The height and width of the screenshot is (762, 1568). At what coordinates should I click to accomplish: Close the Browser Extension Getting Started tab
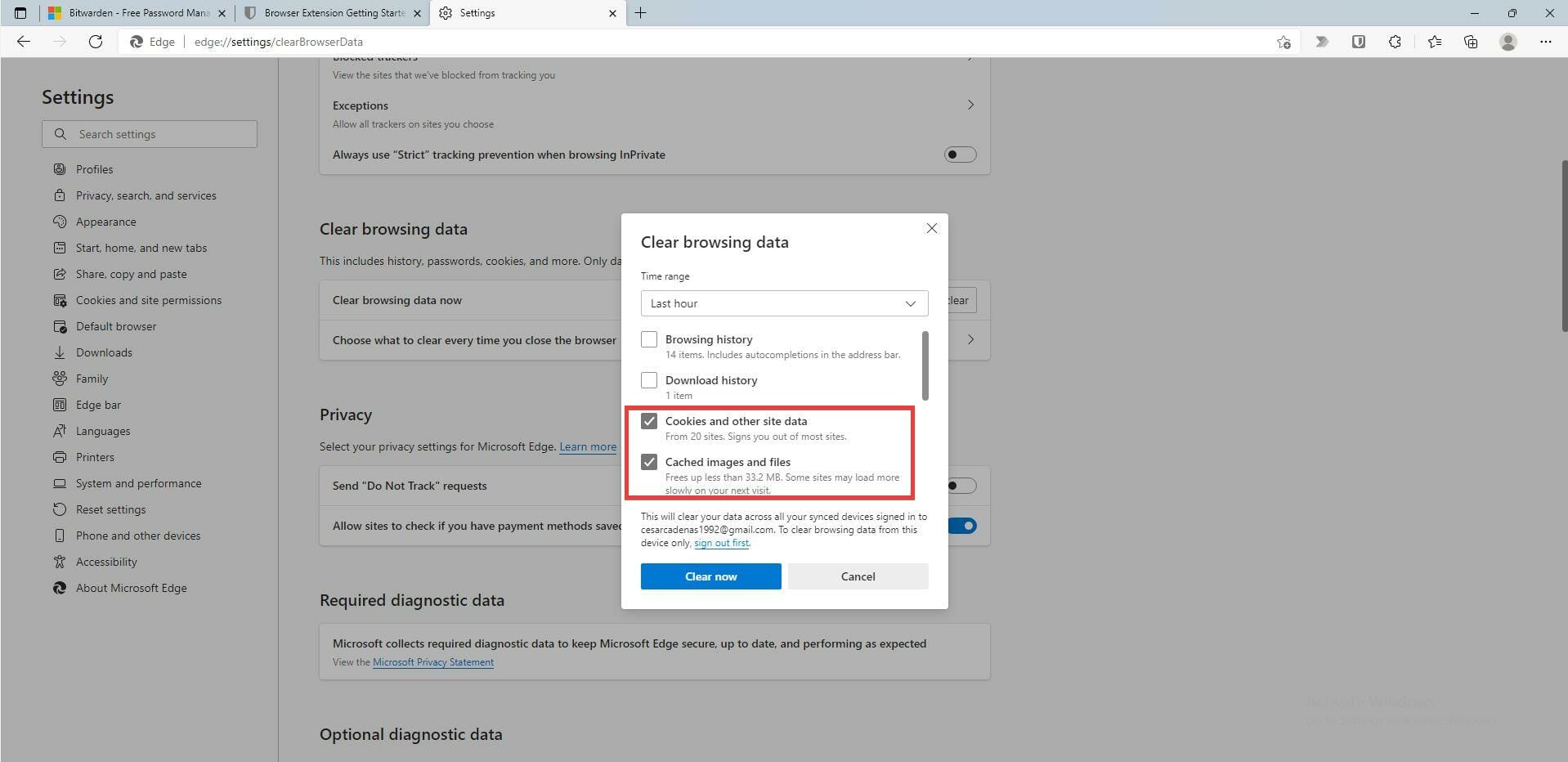pyautogui.click(x=417, y=13)
